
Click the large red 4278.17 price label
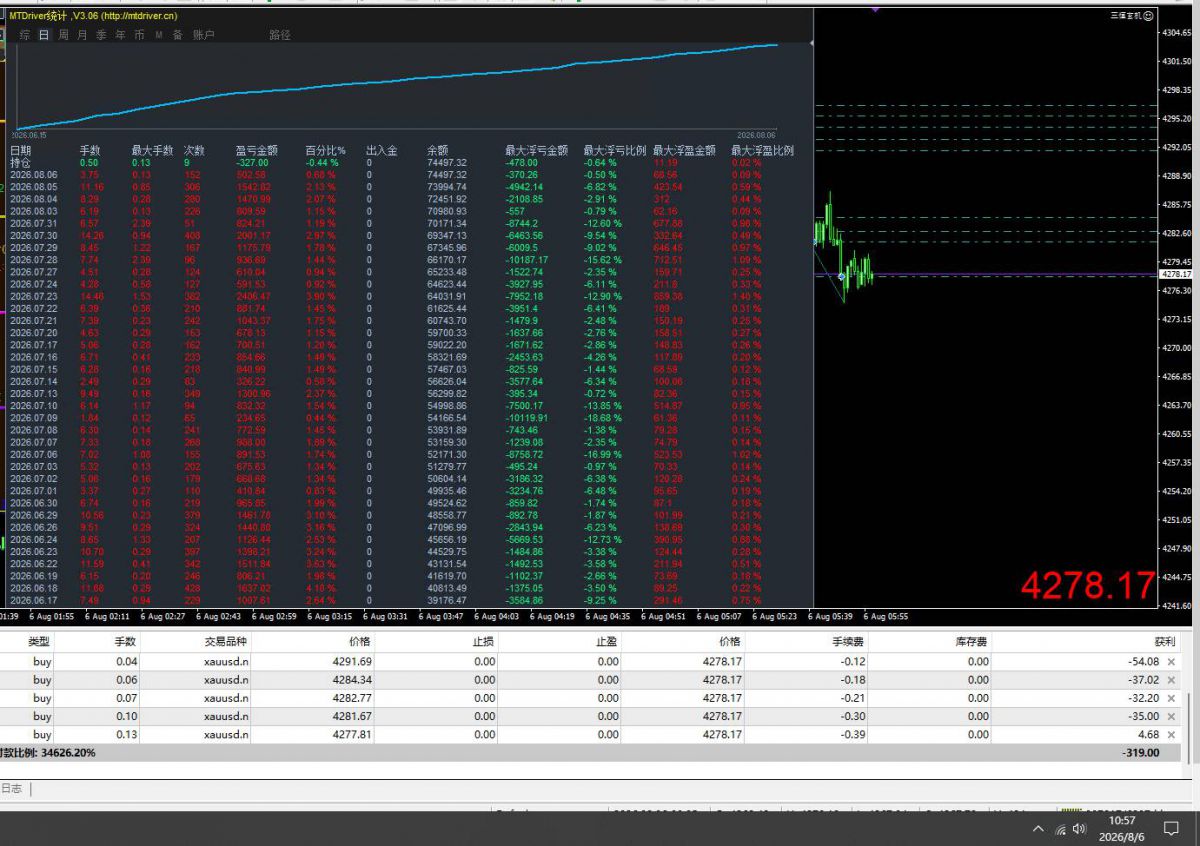coord(1088,585)
